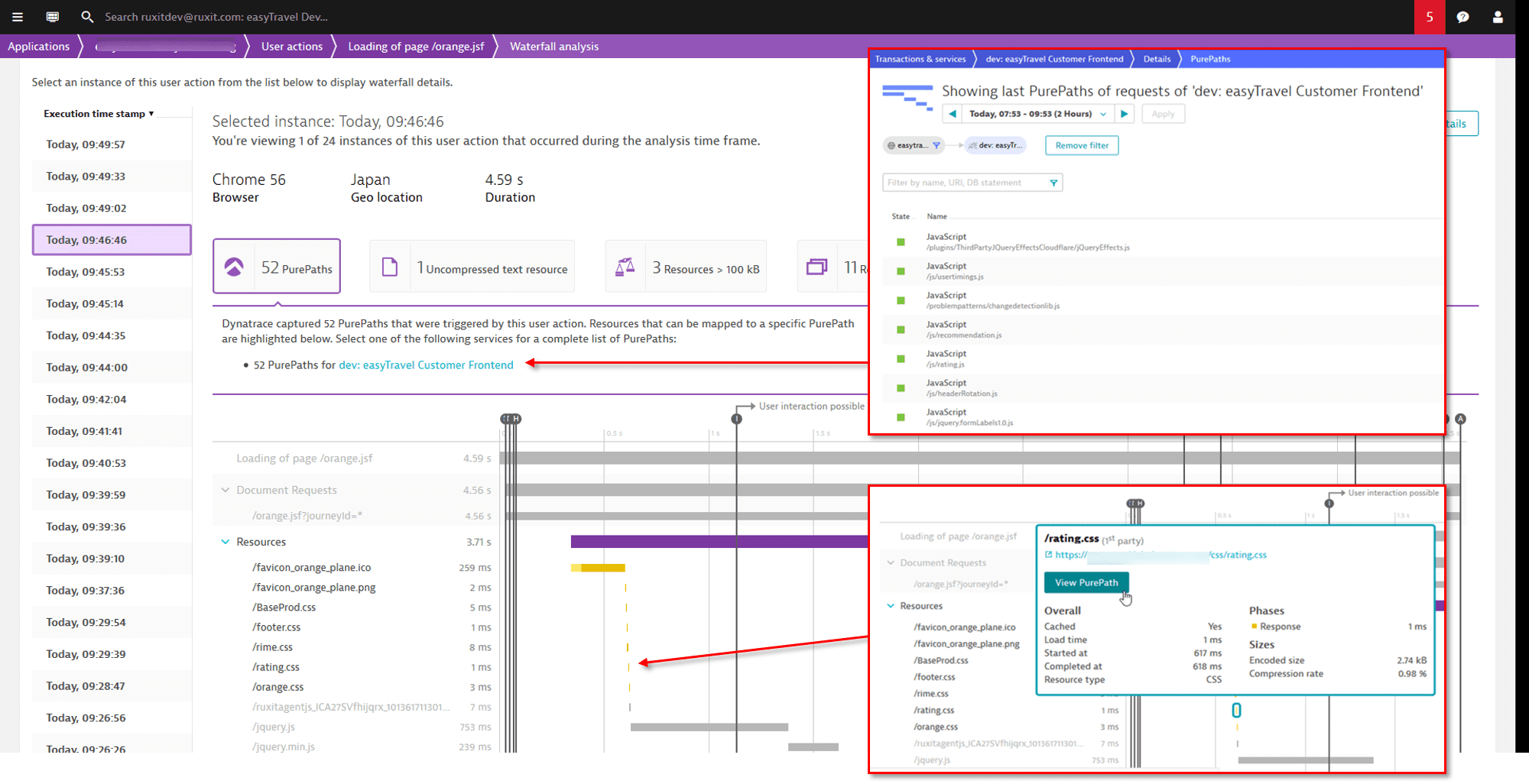Select the 1 Uncompressed text resource tile
Viewport: 1529px width, 784px height.
coord(472,266)
